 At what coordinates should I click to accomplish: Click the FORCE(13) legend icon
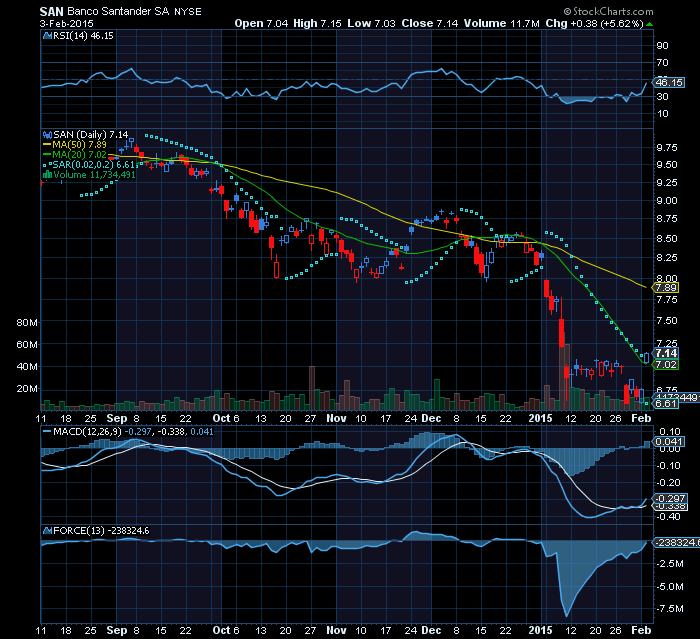47,530
